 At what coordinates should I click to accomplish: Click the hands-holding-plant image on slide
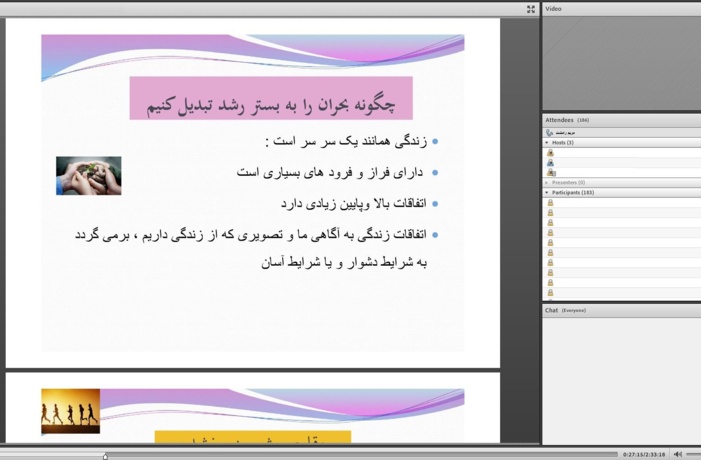[89, 176]
